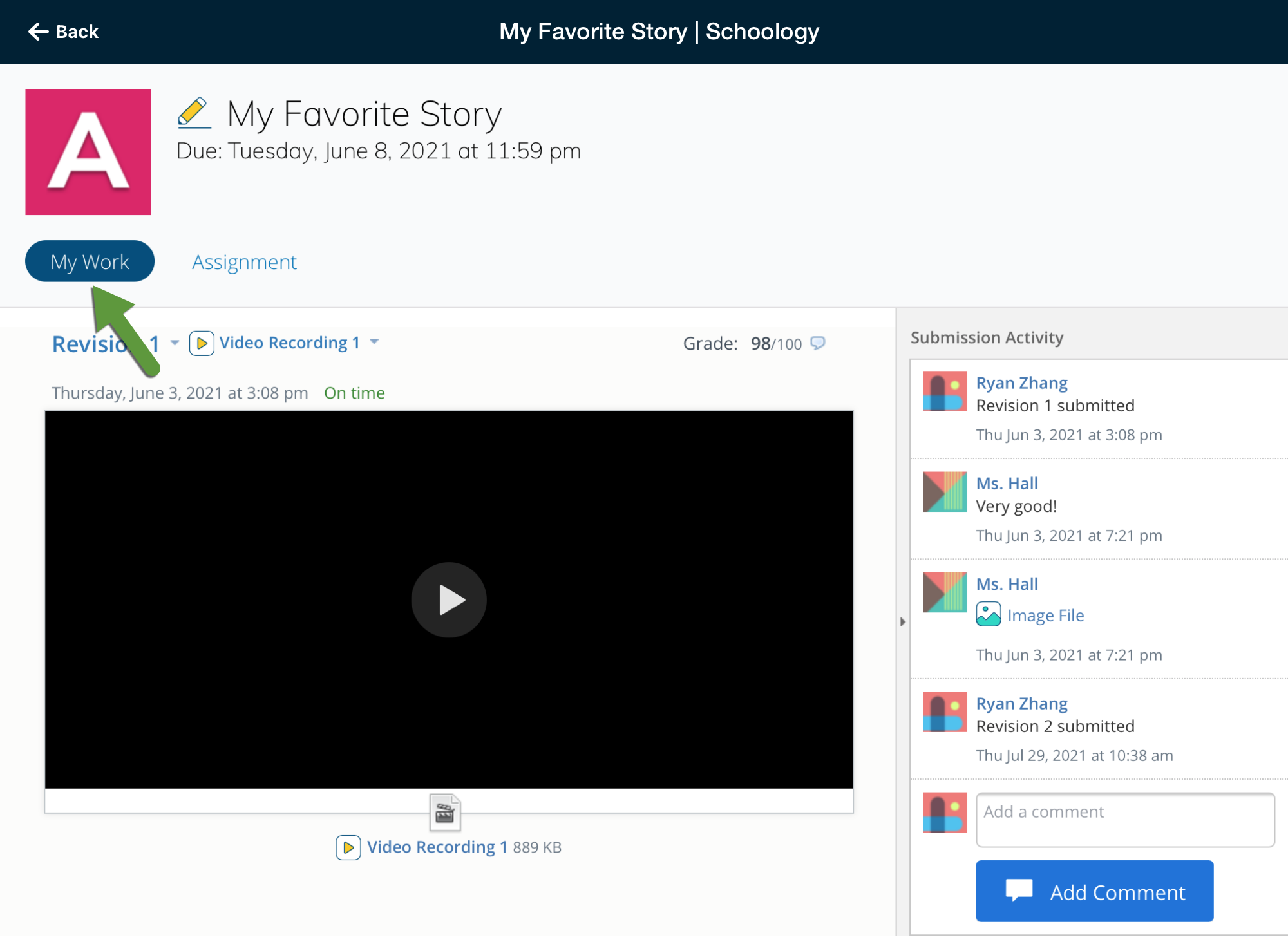Screen dimensions: 1288x942
Task: Play the video recording
Action: coord(449,600)
